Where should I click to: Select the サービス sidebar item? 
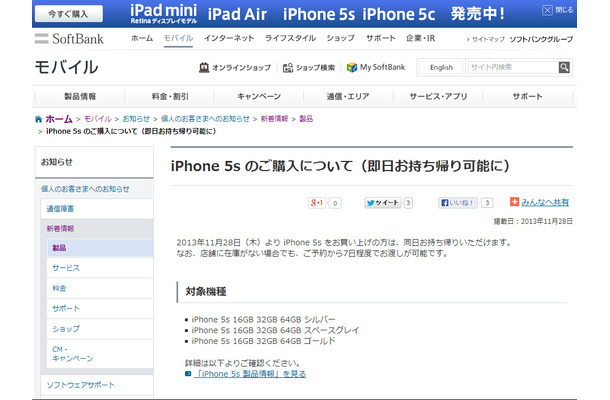click(x=100, y=268)
